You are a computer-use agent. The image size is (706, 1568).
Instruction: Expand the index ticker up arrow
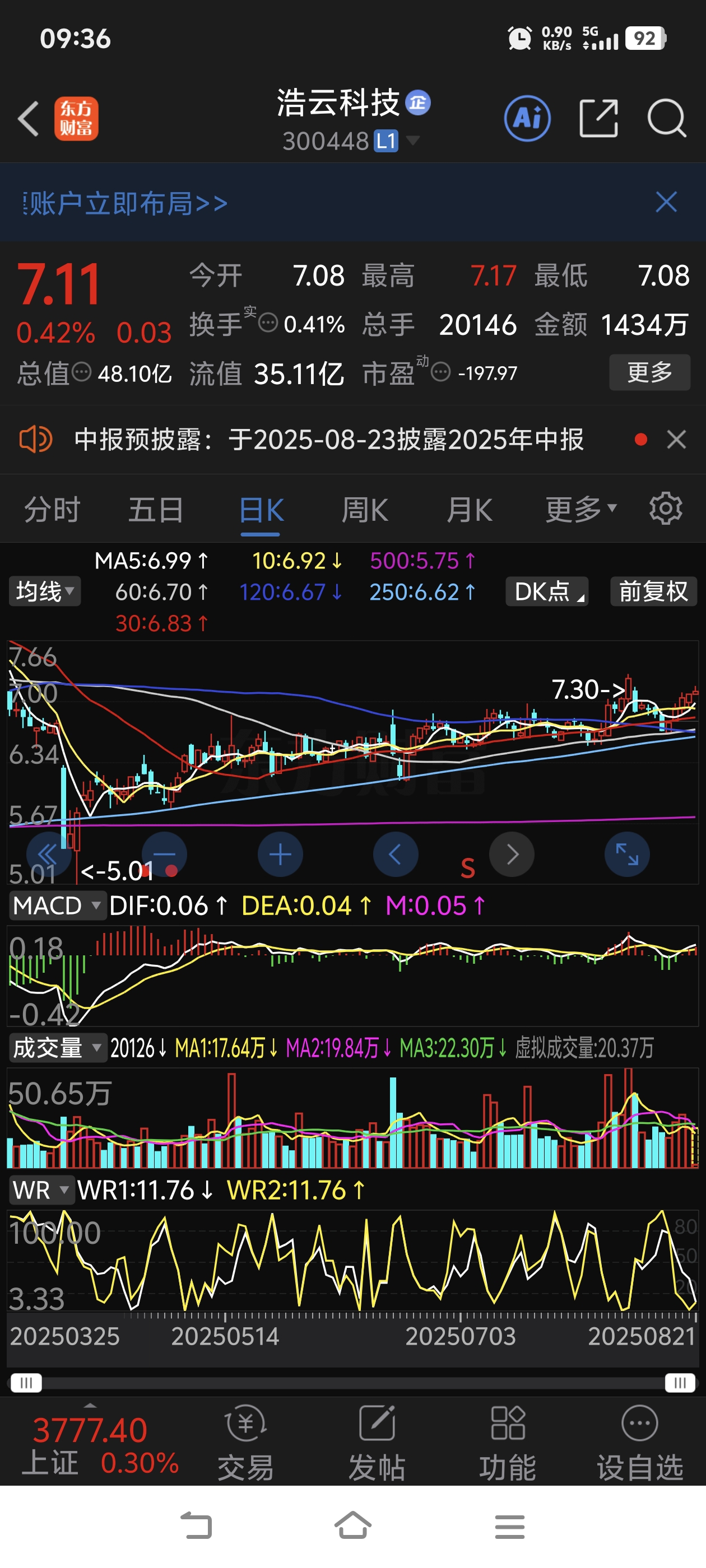coord(90,1405)
